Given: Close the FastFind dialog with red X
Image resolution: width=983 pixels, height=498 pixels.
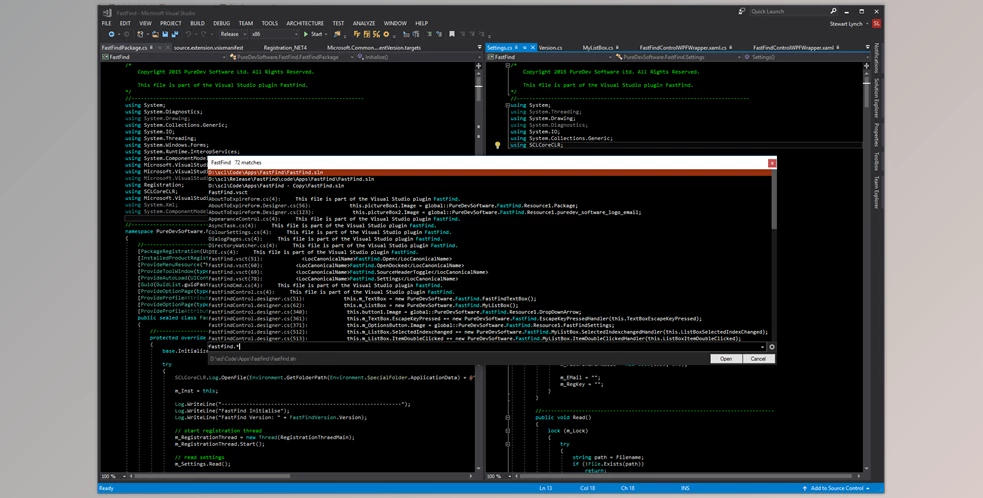Looking at the screenshot, I should coord(772,163).
